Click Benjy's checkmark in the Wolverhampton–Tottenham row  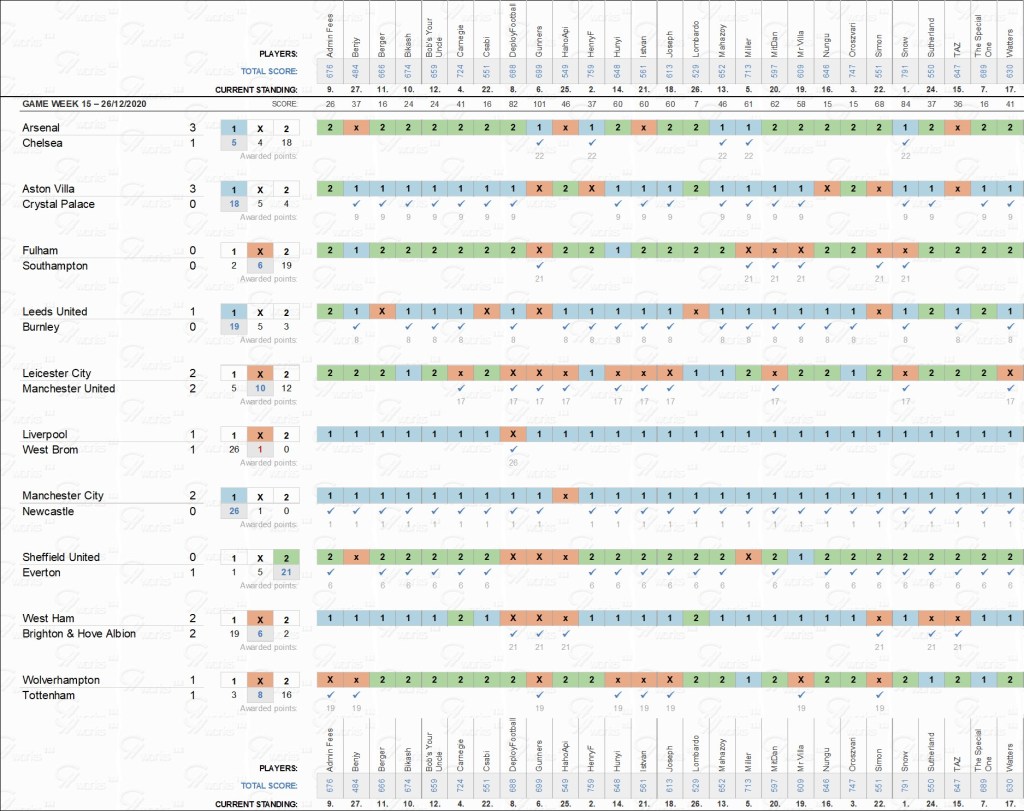(357, 695)
